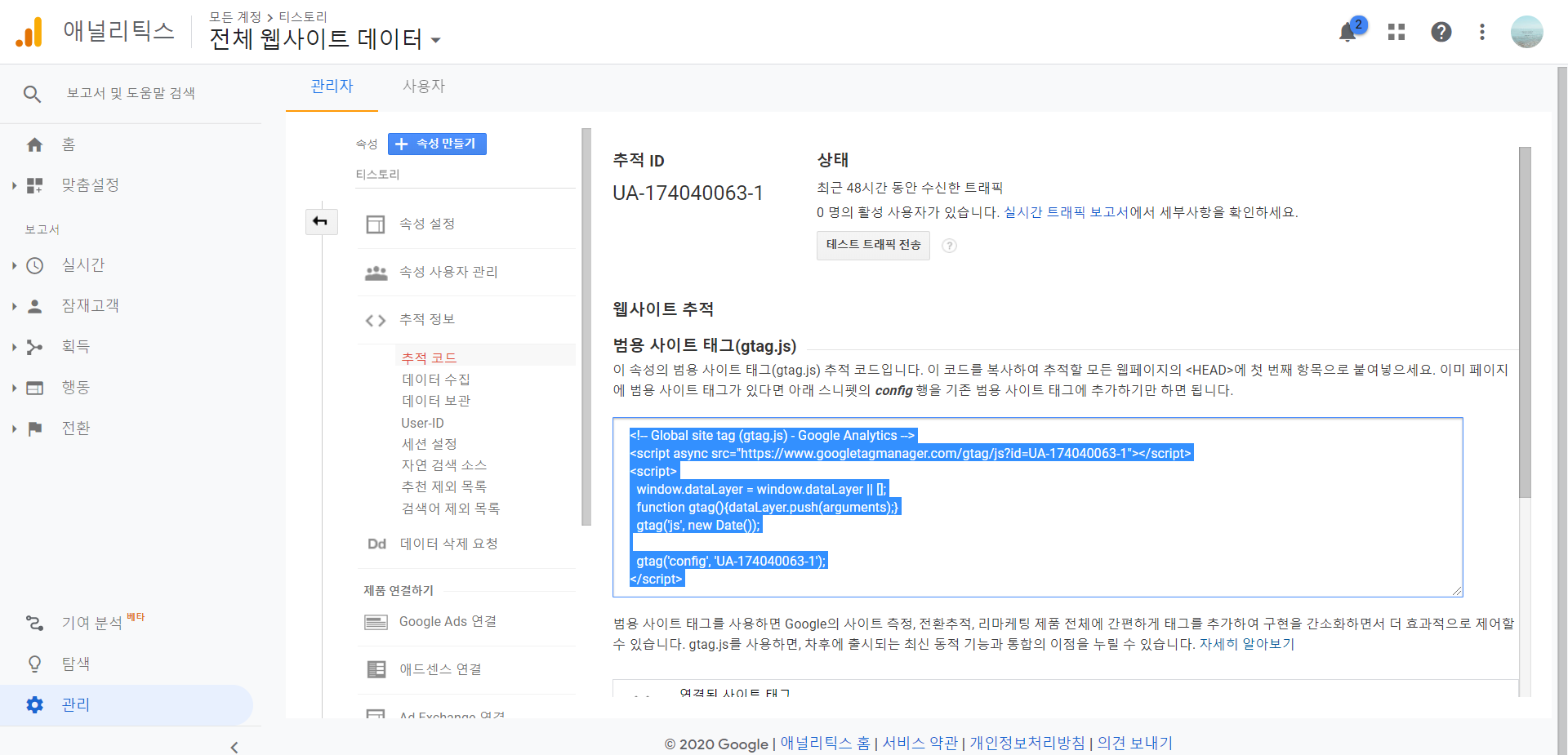Select 추적 코드 submenu item

pos(429,358)
